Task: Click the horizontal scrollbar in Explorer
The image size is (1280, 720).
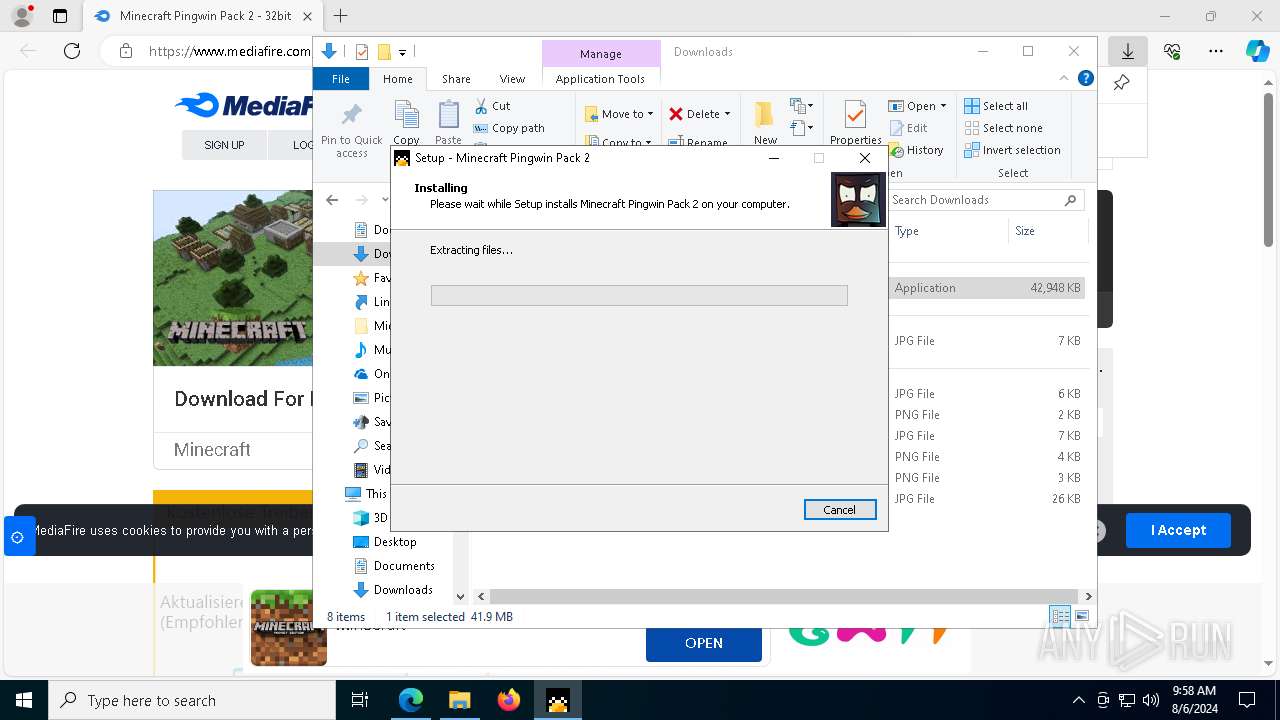Action: click(783, 596)
